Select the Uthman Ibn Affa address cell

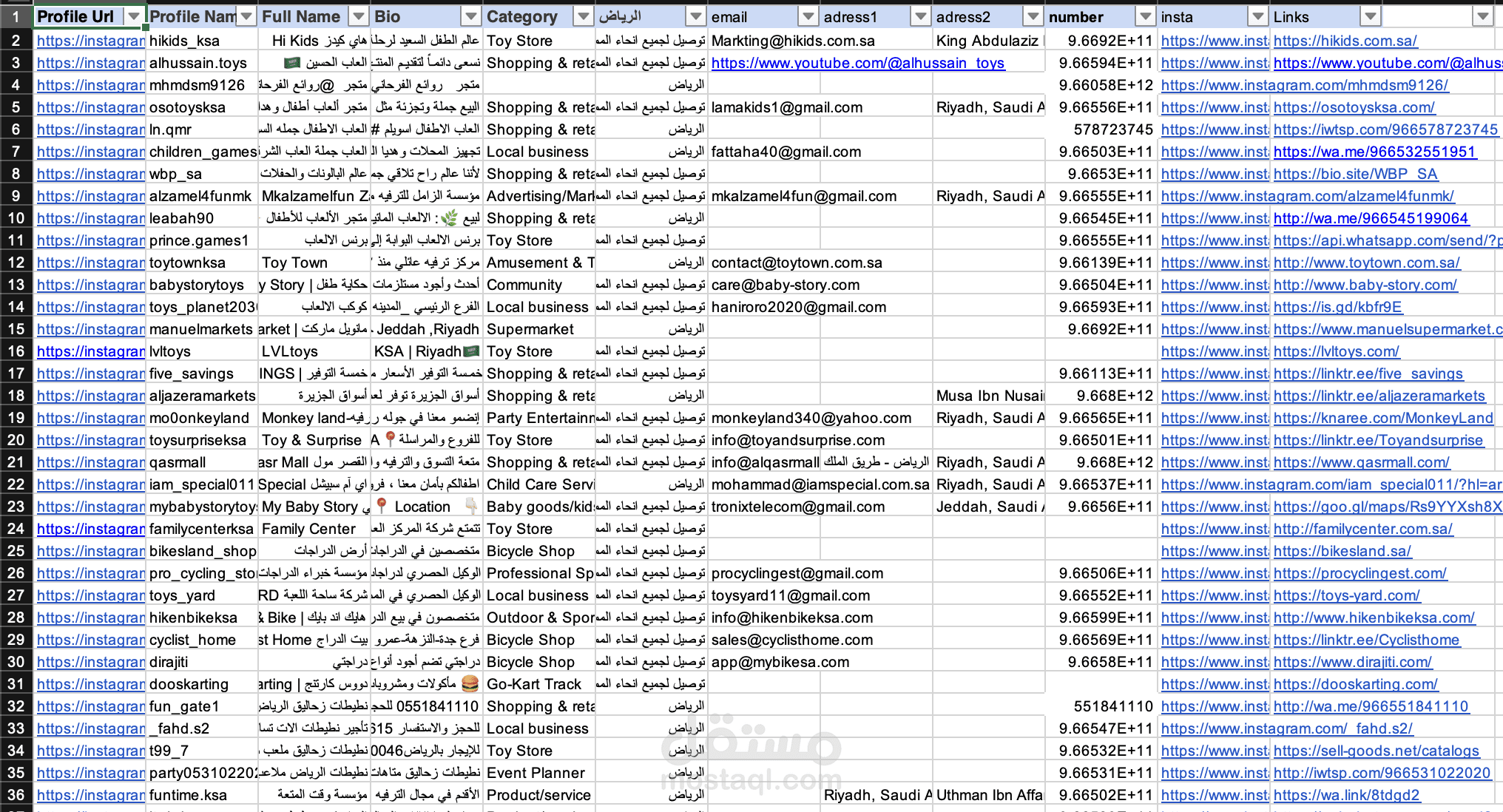989,795
